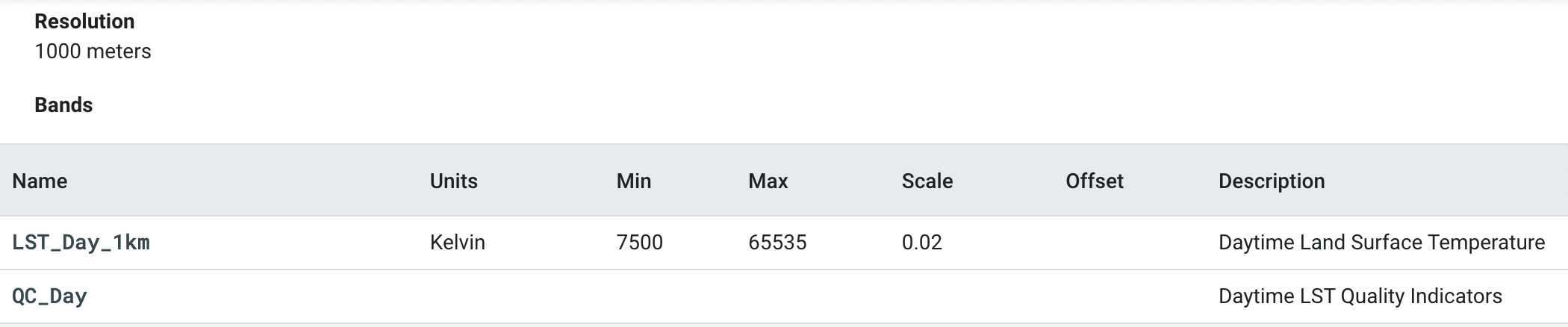This screenshot has height=327, width=1568.
Task: Select the Units column header
Action: pyautogui.click(x=453, y=181)
